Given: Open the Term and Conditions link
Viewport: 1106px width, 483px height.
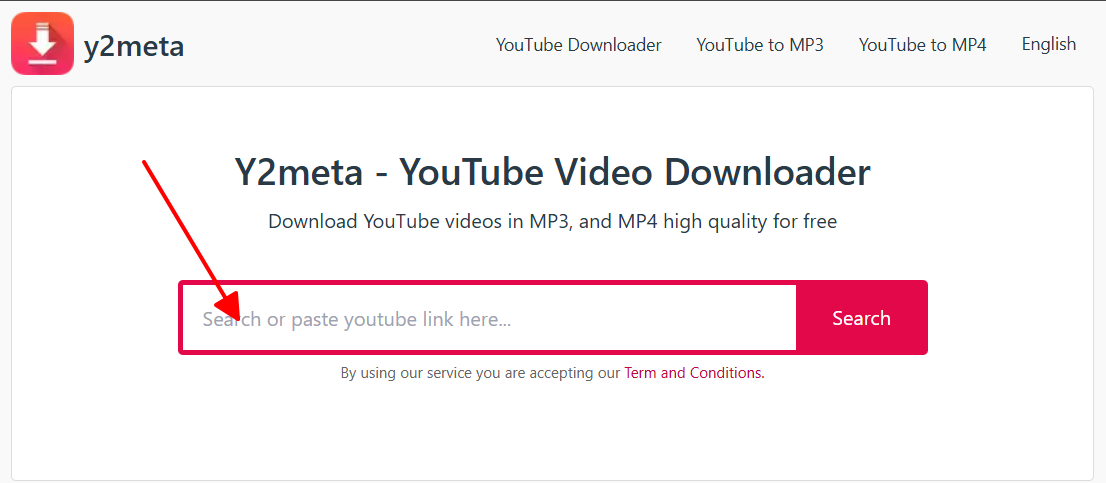Looking at the screenshot, I should pos(694,373).
